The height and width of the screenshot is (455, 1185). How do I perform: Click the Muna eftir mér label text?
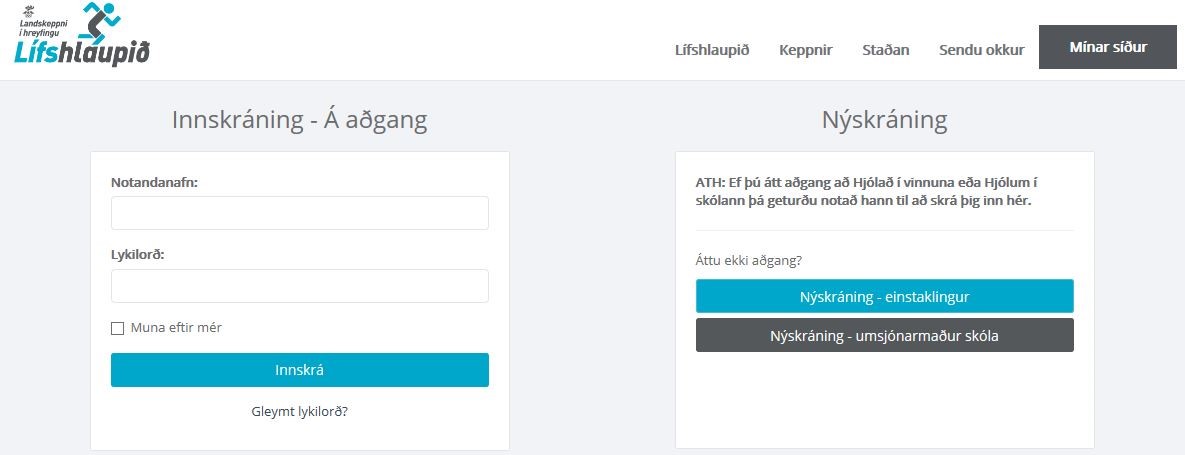(176, 327)
